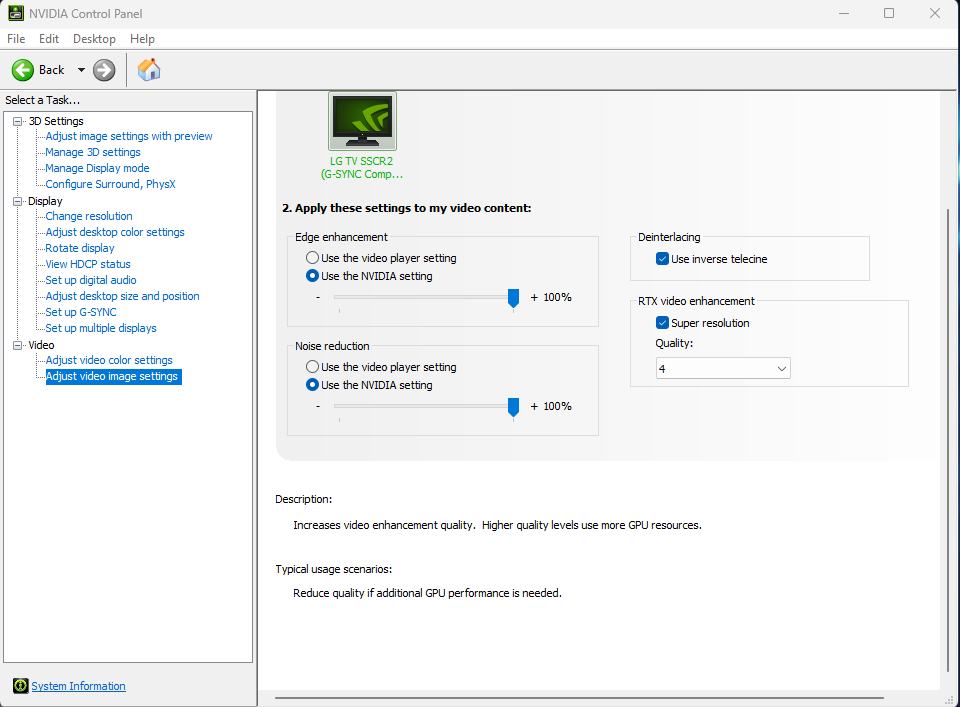Click the Noise reduction slider thumb

(x=514, y=407)
